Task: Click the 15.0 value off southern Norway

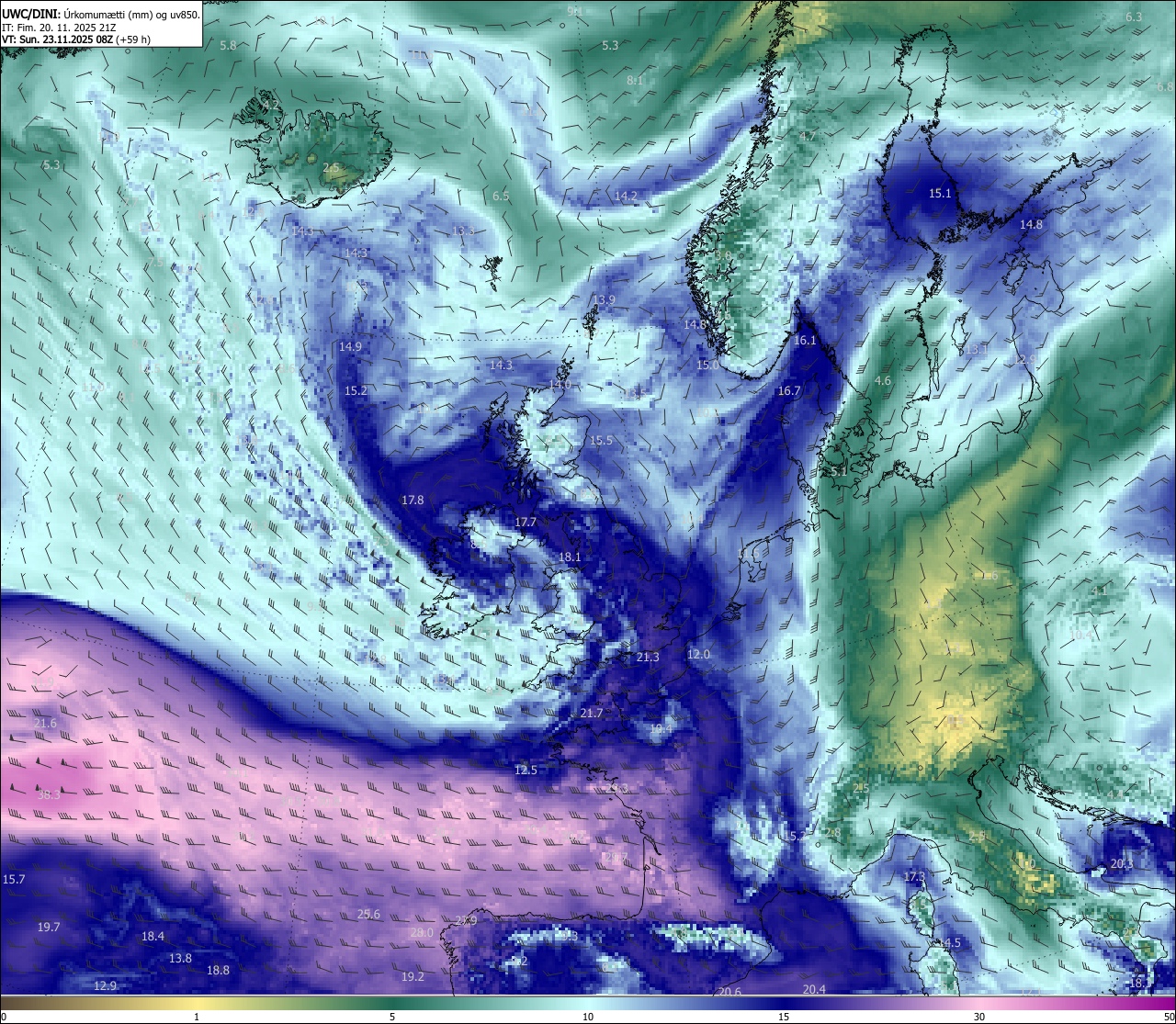Action: 707,366
